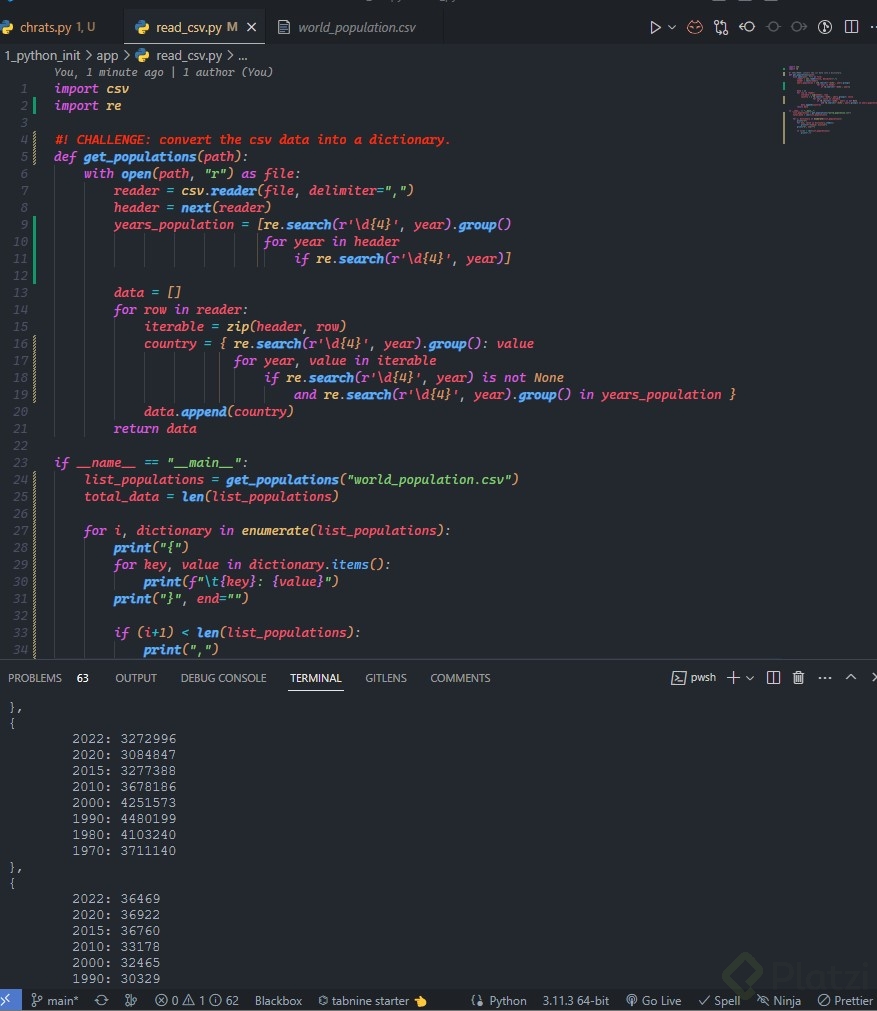
Task: Click '1970: 3711140' terminal output
Action: click(x=124, y=851)
